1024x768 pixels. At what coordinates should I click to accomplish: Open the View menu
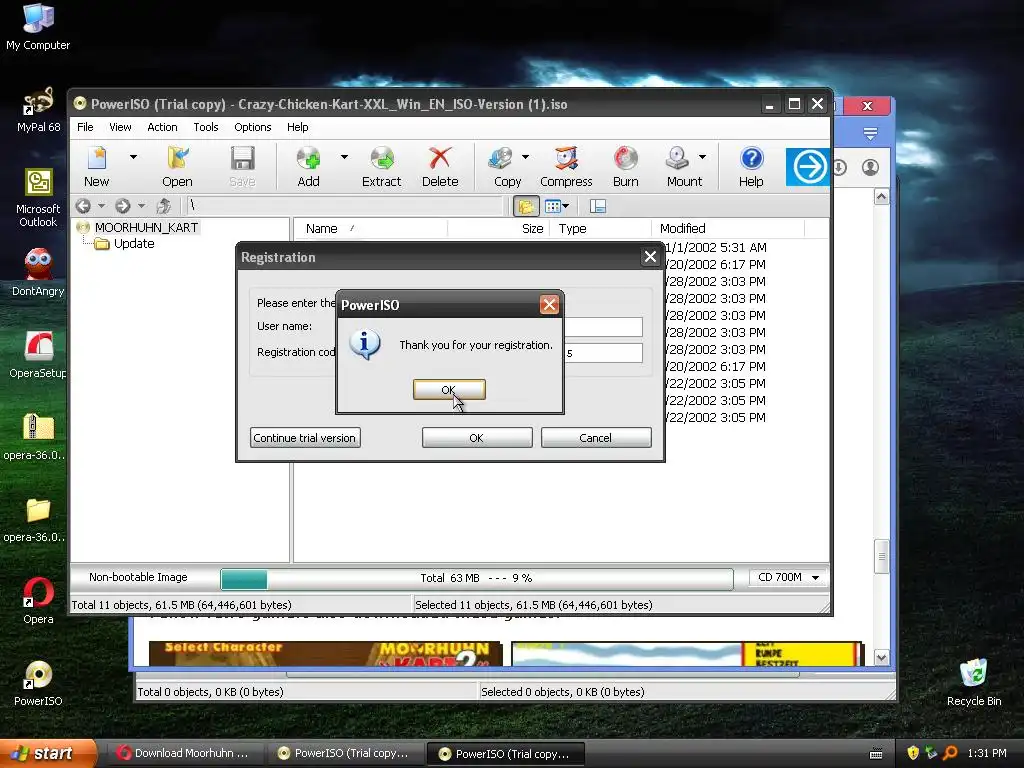tap(120, 127)
